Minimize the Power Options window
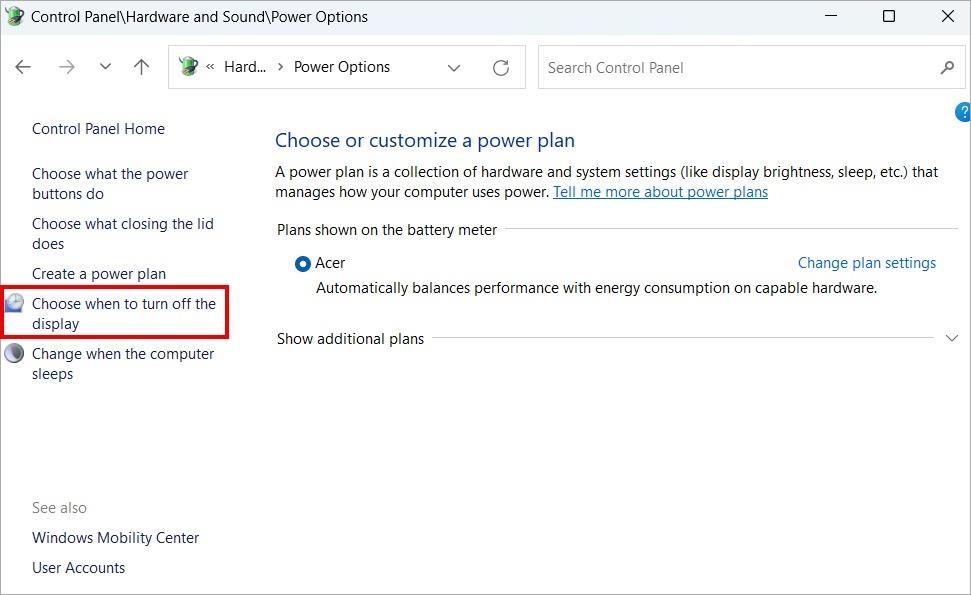This screenshot has height=595, width=971. tap(831, 16)
